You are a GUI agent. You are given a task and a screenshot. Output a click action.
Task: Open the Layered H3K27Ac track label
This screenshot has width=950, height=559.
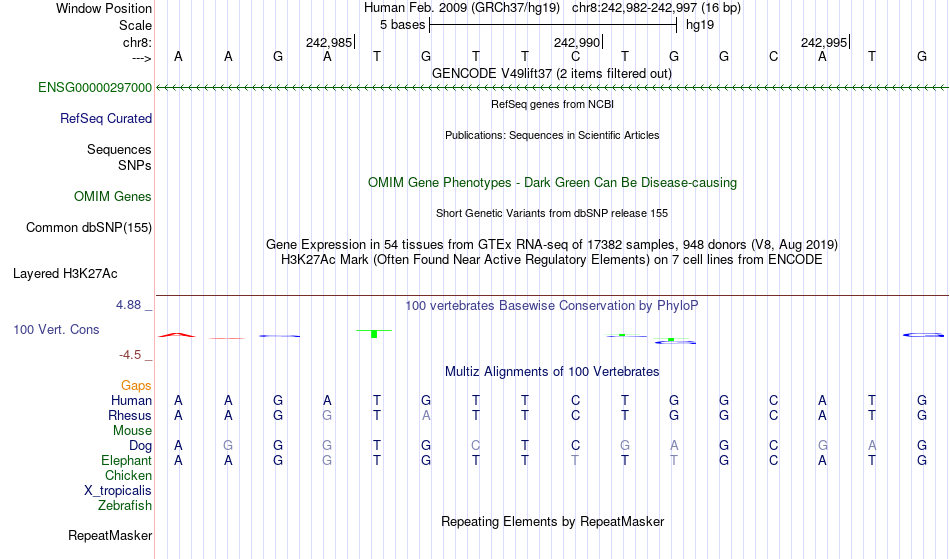click(65, 274)
